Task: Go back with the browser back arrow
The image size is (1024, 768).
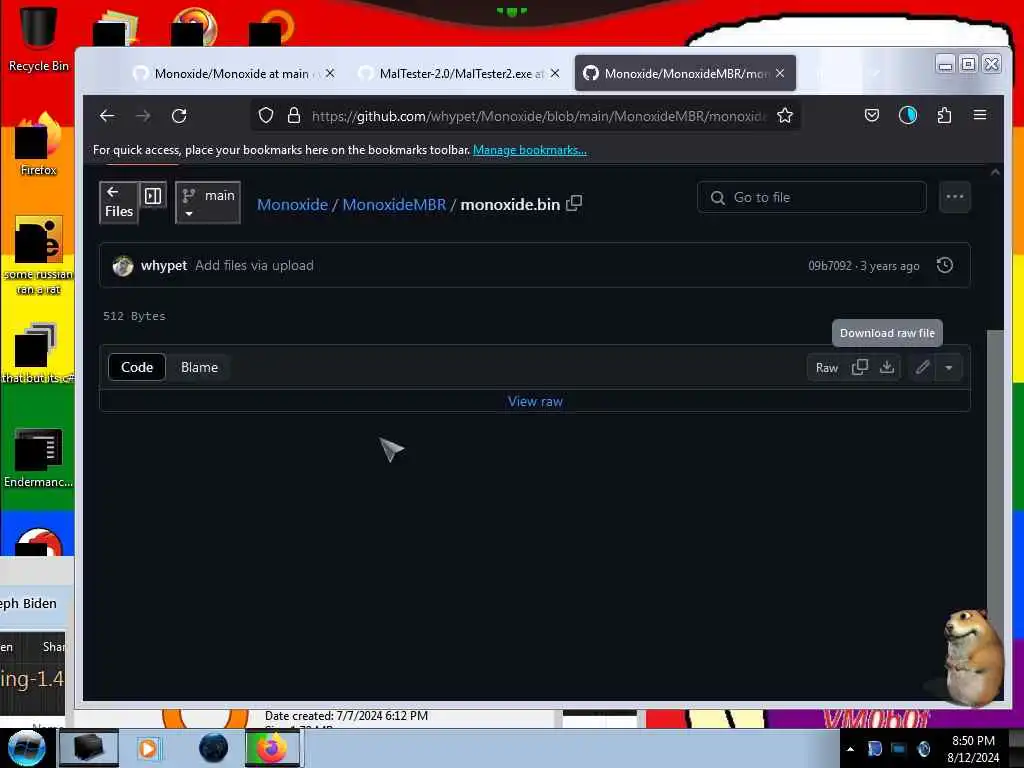Action: coord(107,116)
